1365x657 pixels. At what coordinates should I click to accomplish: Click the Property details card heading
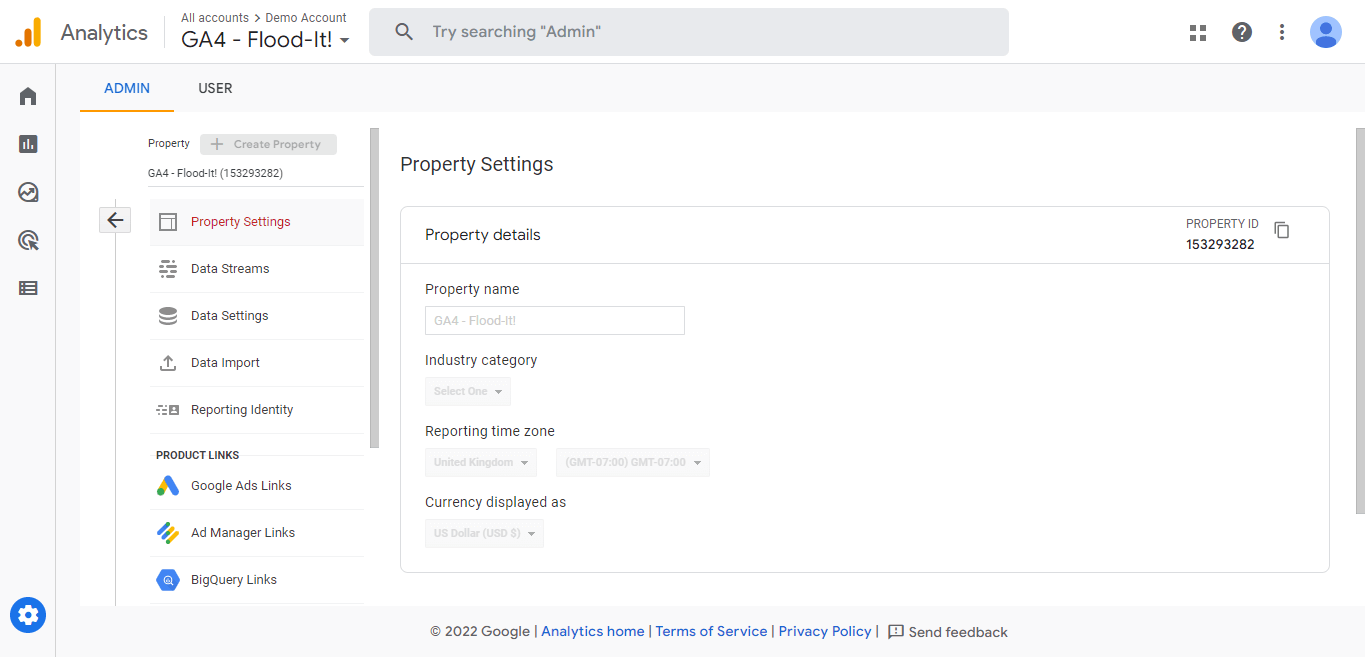[x=483, y=235]
